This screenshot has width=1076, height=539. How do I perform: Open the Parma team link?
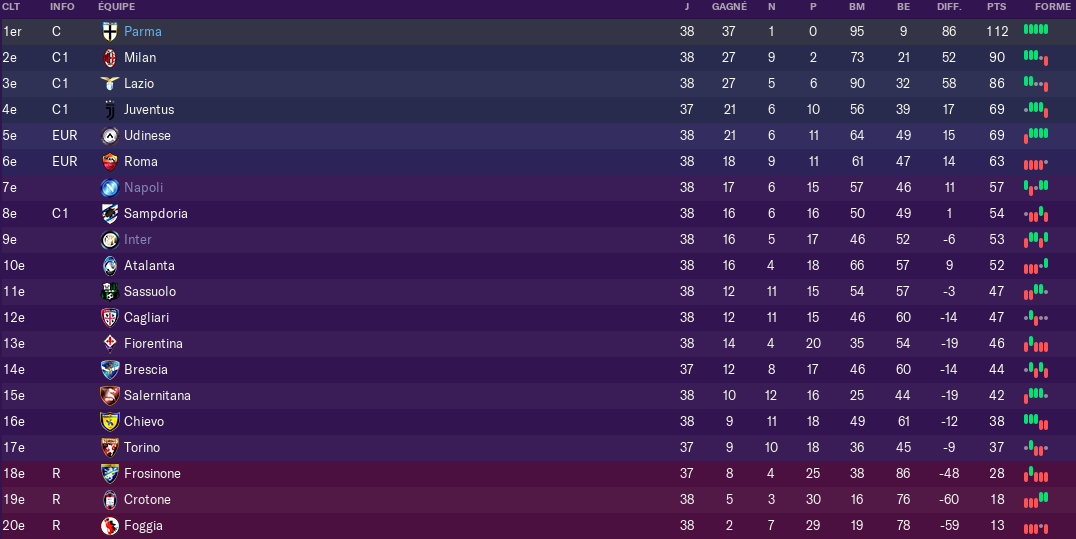(143, 32)
